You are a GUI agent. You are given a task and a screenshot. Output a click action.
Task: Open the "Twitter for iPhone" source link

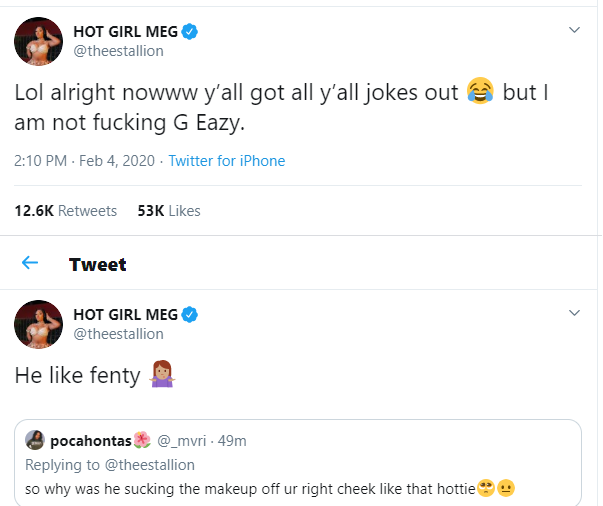(x=227, y=161)
